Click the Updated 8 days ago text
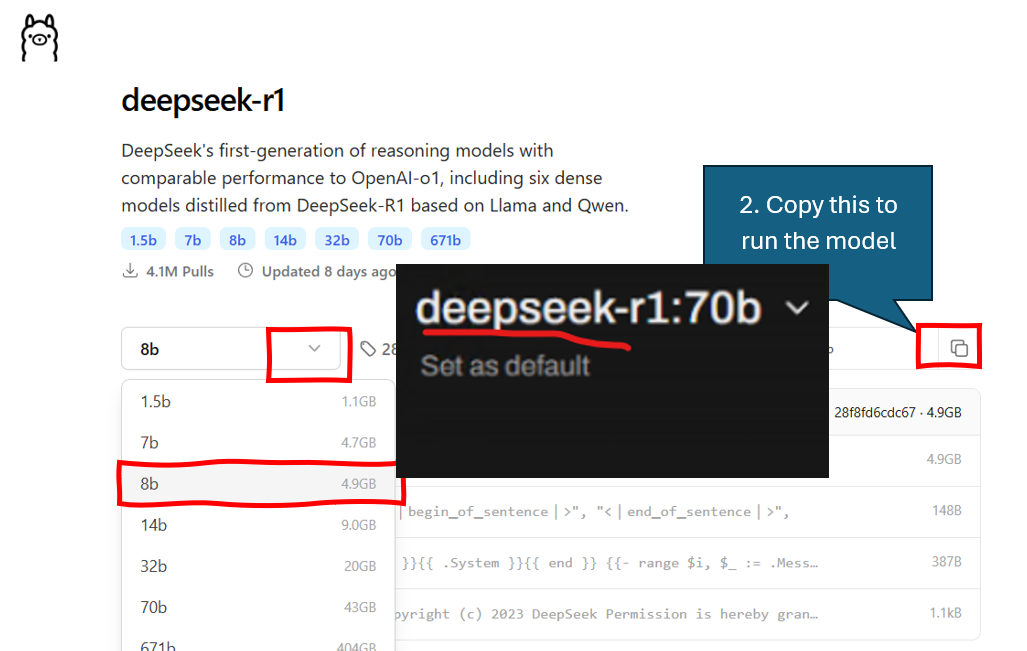Image resolution: width=1027 pixels, height=651 pixels. click(329, 271)
